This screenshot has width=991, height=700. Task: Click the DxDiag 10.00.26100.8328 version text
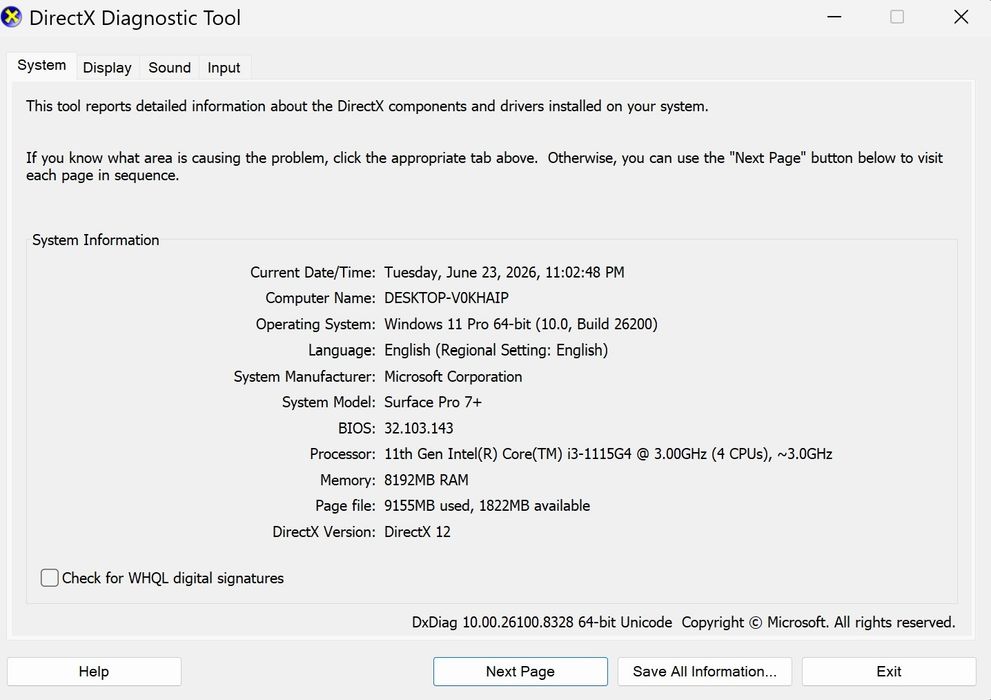point(542,622)
